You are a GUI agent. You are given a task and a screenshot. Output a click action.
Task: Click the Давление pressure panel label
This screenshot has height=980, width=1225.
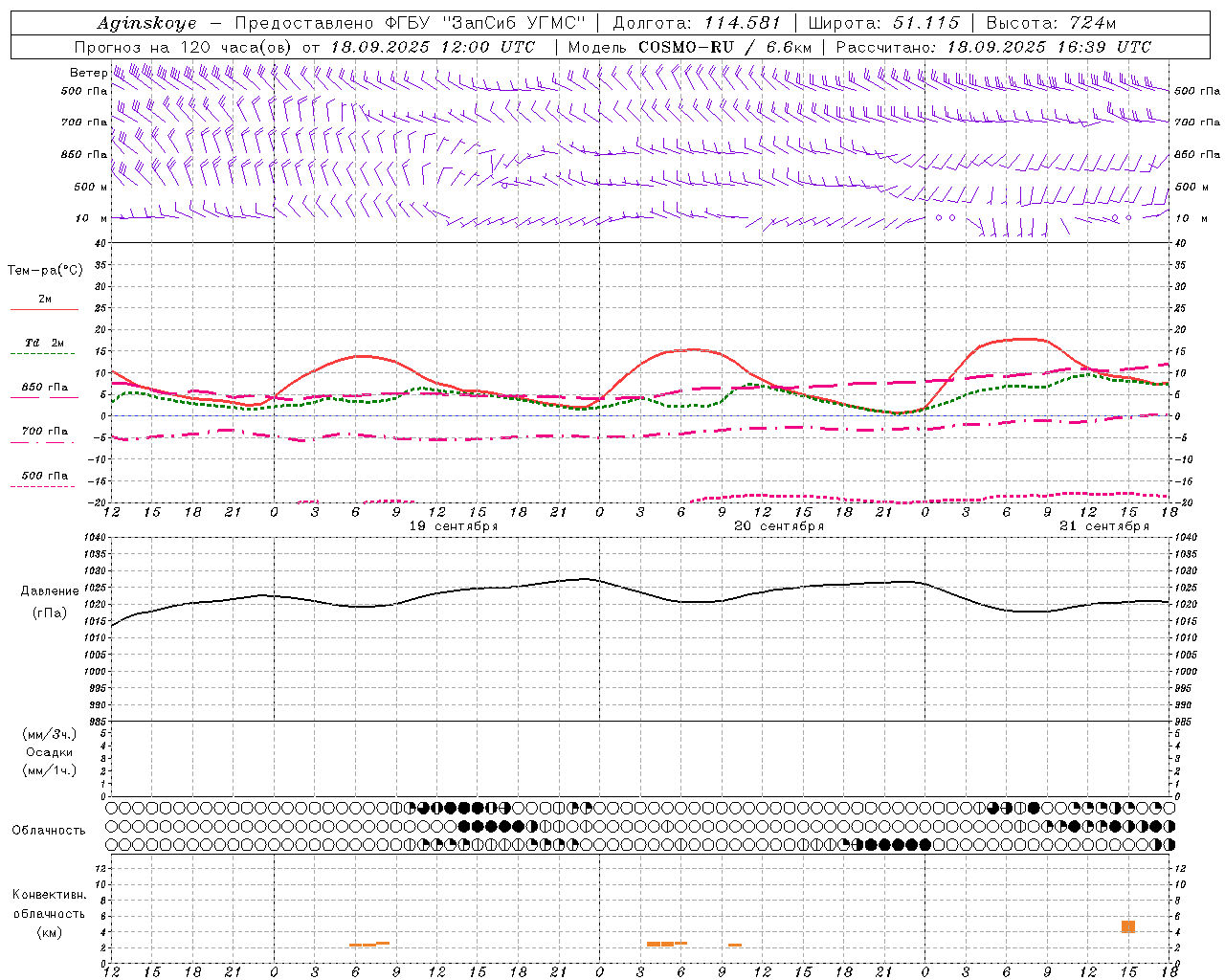[50, 591]
